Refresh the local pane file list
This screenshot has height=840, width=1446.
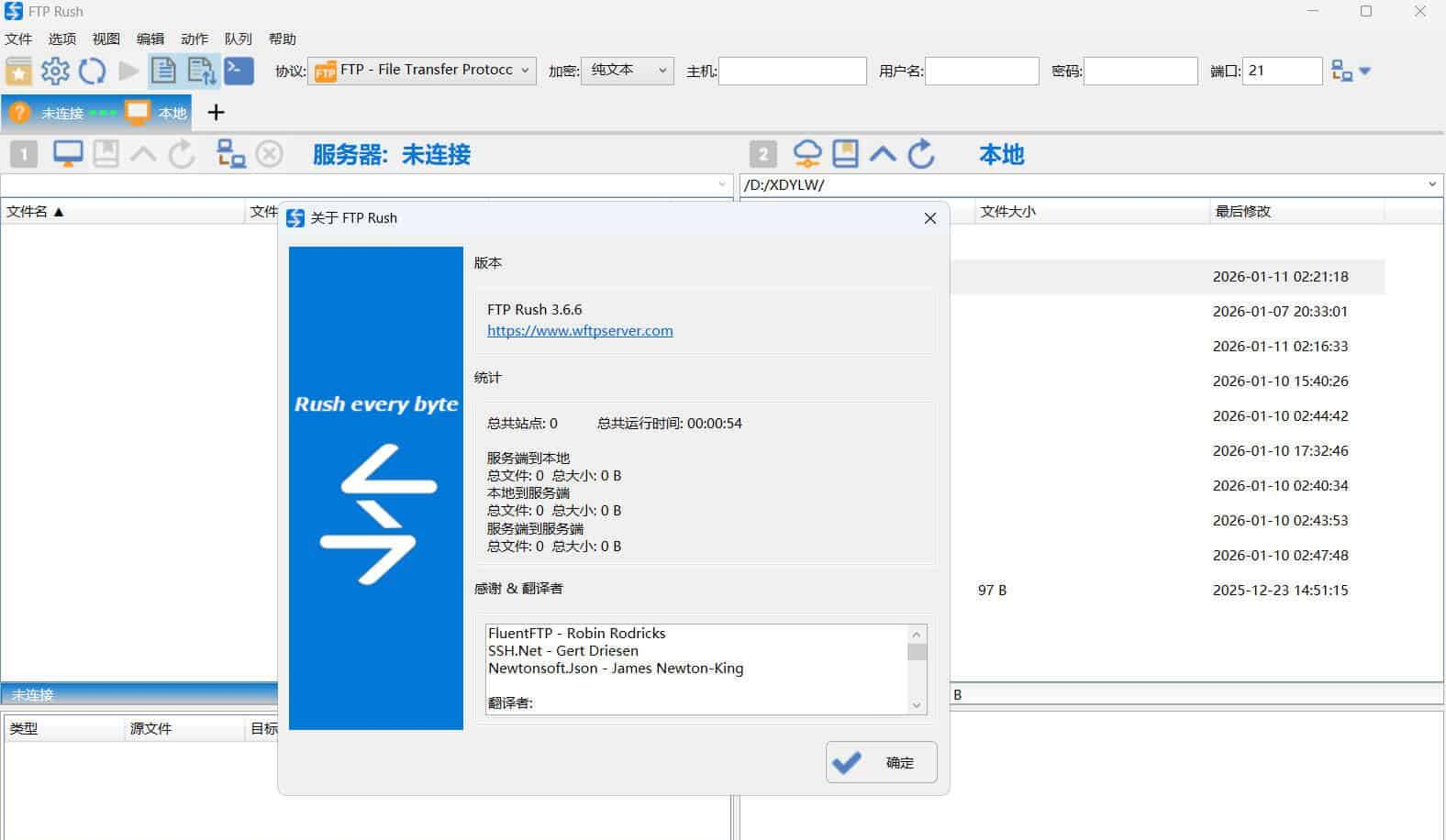921,154
